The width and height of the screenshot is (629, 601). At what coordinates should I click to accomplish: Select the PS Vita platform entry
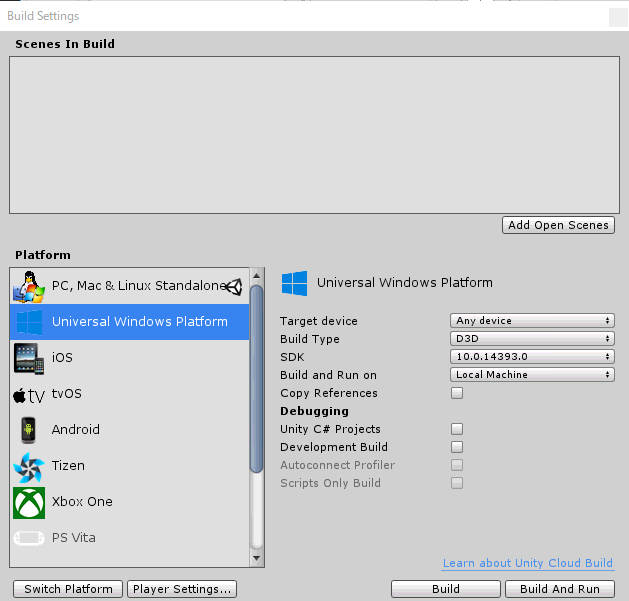[130, 538]
